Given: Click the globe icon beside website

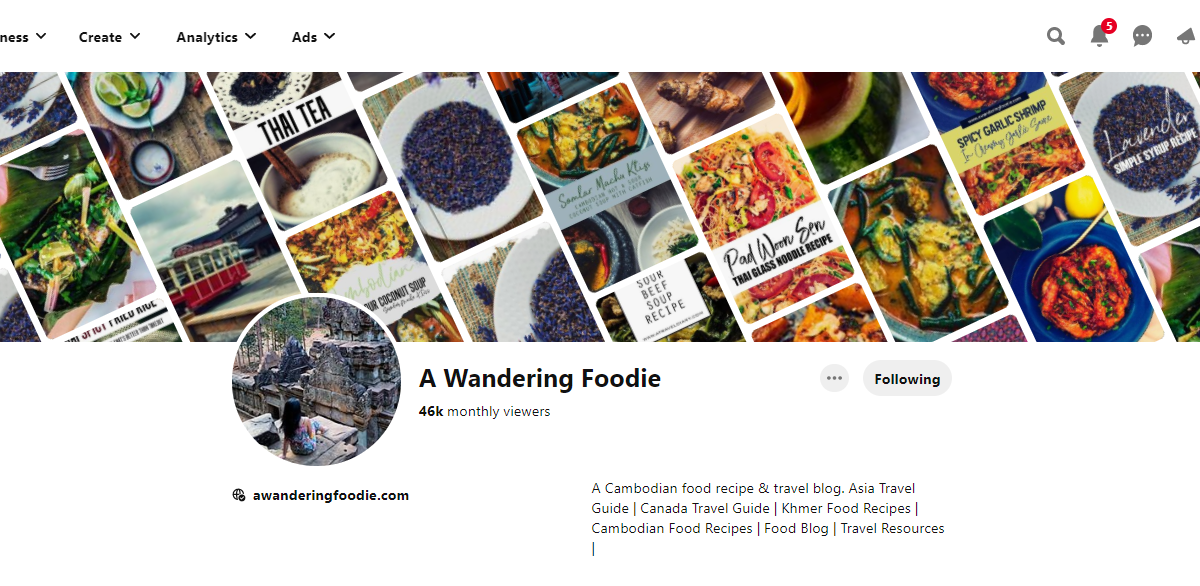Looking at the screenshot, I should tap(239, 495).
